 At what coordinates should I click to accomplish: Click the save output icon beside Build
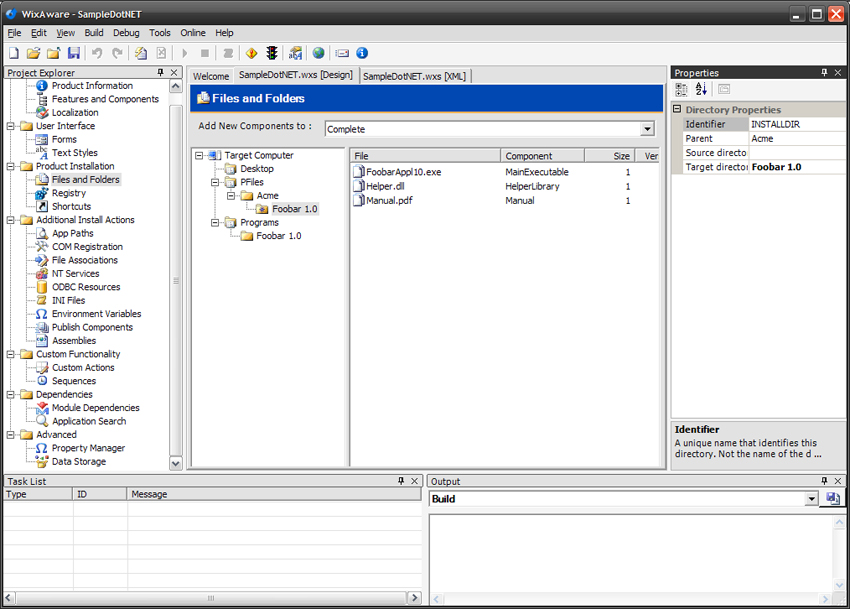point(833,498)
